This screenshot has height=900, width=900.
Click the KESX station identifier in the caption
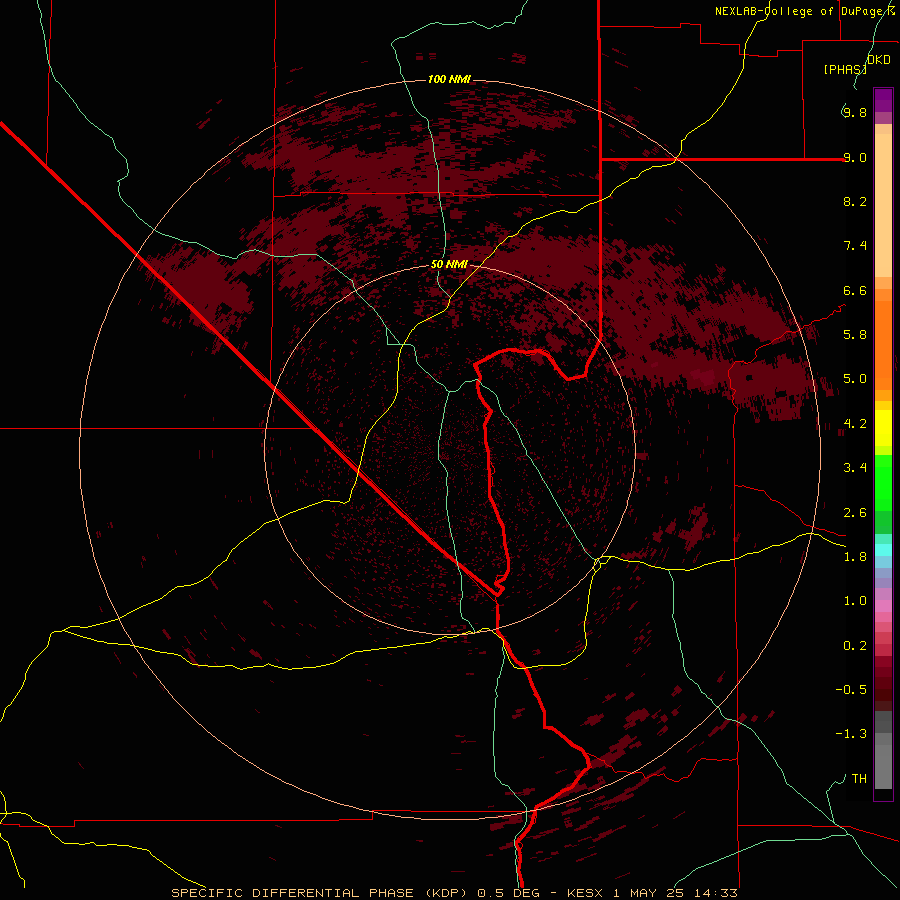[x=584, y=893]
